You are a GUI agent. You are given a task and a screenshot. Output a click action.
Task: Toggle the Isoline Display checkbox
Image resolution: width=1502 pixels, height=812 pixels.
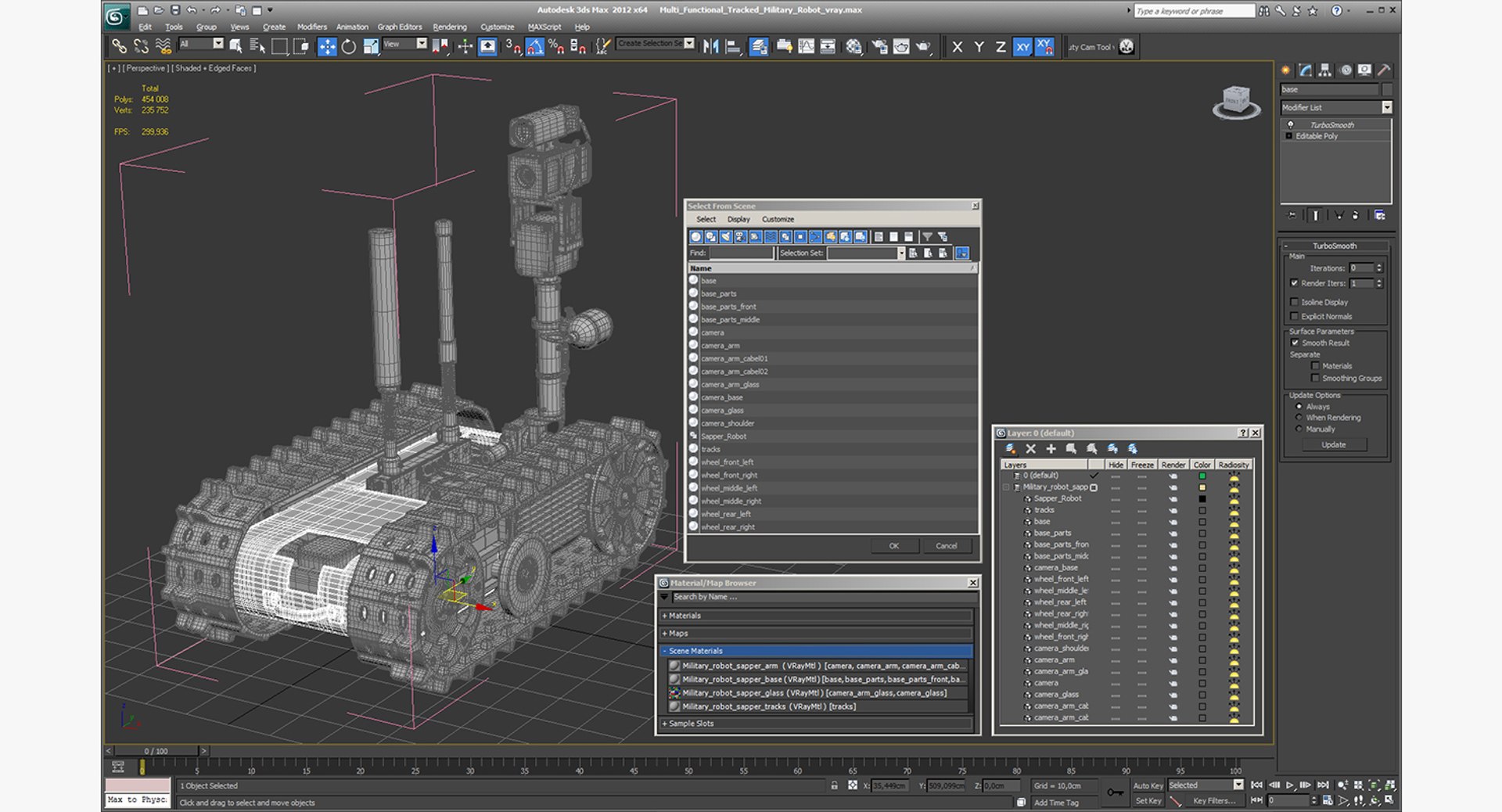click(1294, 302)
